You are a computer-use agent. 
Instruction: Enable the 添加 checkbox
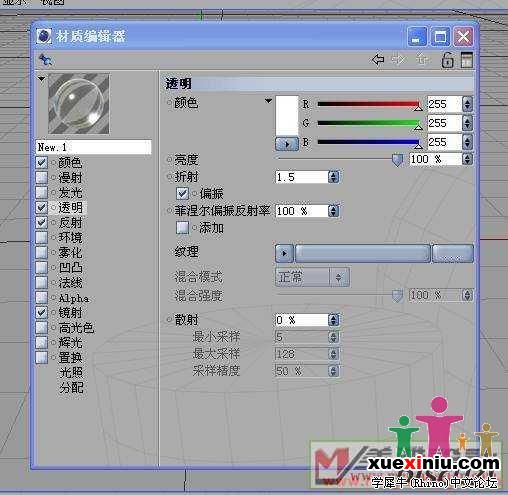[x=182, y=228]
